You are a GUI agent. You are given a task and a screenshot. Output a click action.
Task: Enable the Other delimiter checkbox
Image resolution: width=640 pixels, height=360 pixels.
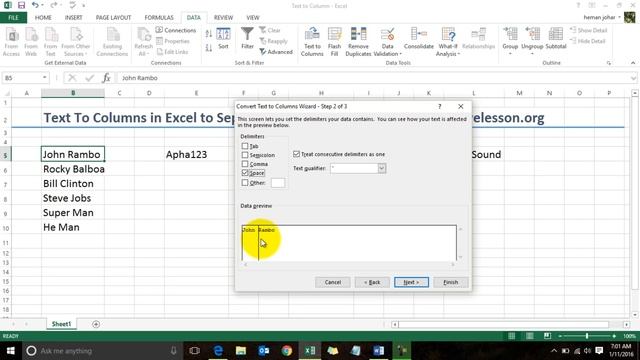(245, 183)
